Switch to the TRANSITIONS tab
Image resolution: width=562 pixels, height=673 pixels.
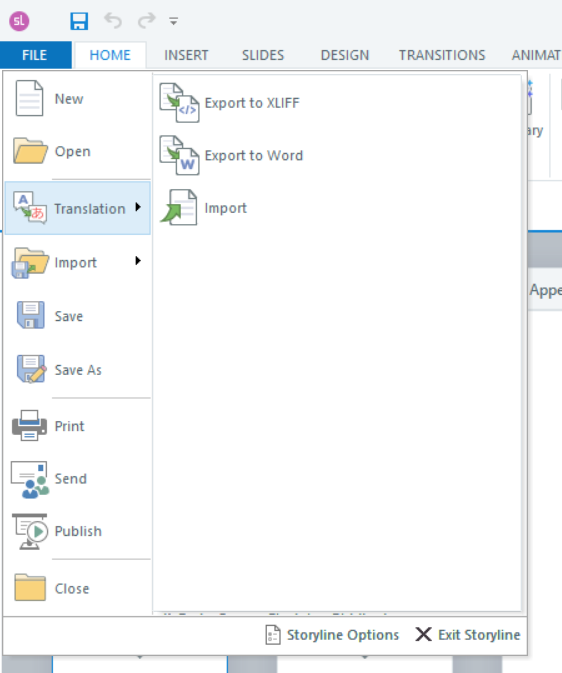pos(442,55)
